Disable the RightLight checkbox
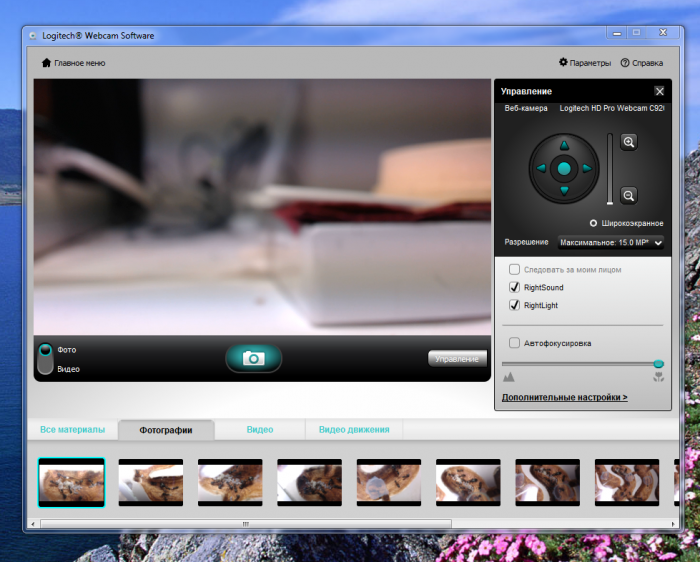This screenshot has width=700, height=562. 515,305
